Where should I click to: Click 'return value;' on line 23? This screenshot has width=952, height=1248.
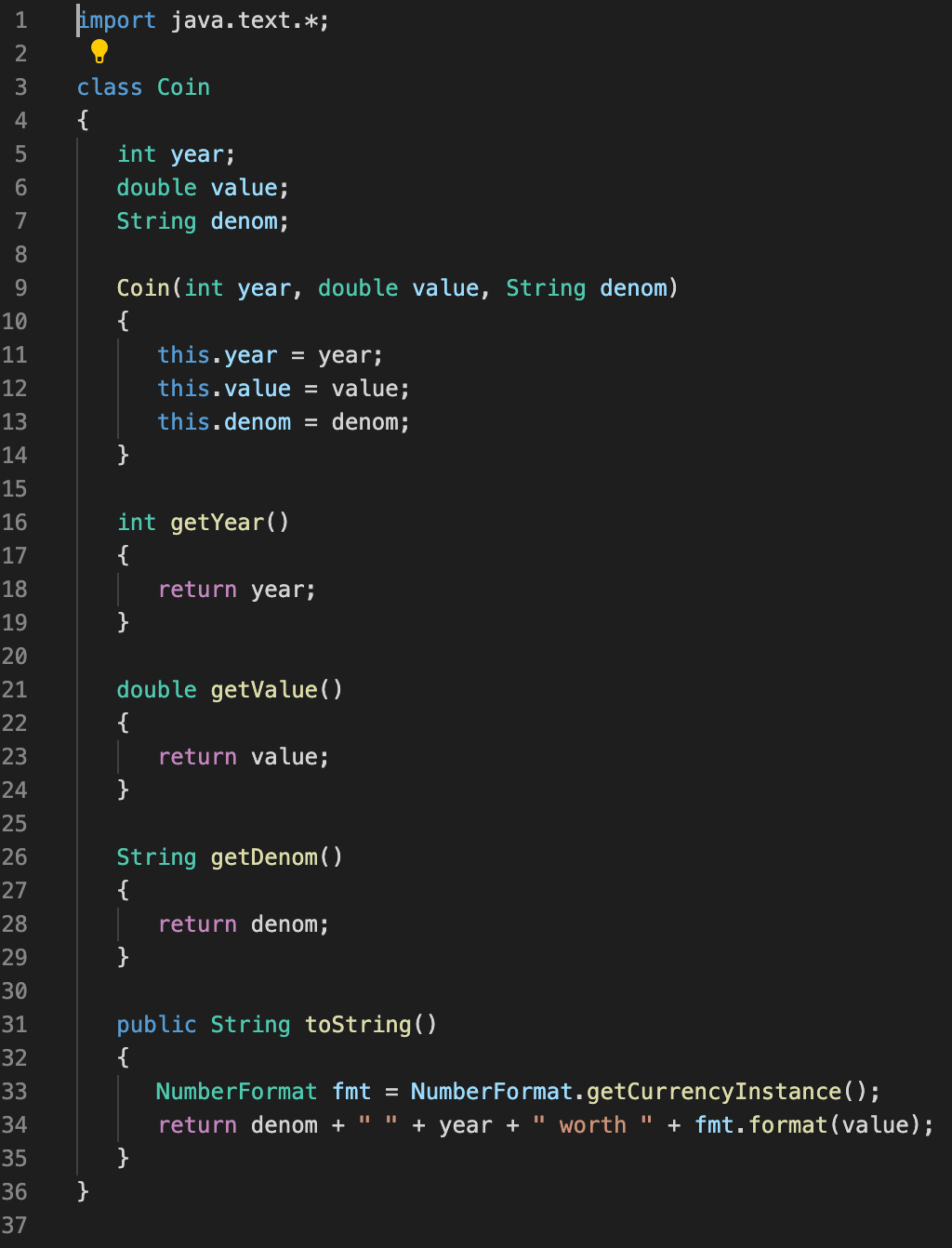click(244, 757)
